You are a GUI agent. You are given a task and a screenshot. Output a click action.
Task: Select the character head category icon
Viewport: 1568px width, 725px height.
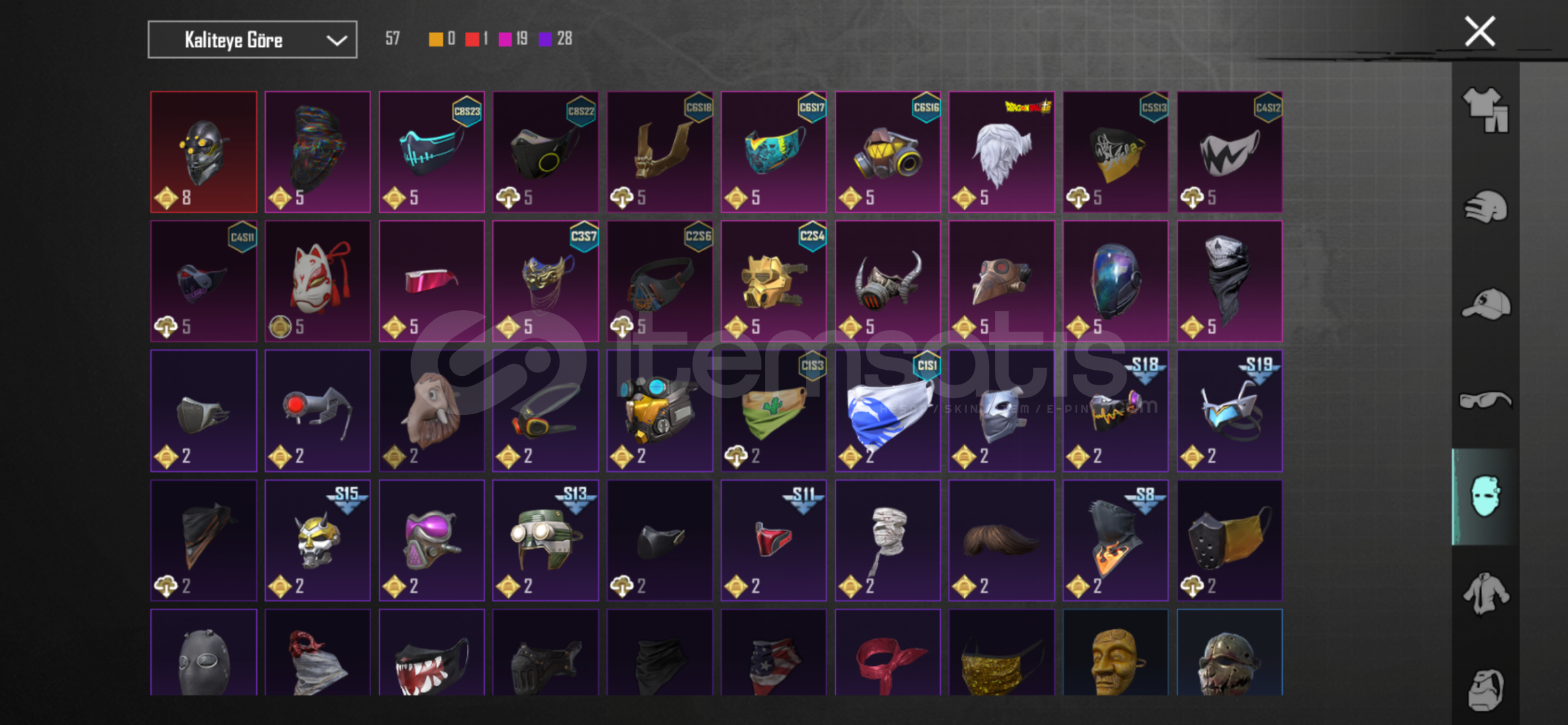point(1485,689)
